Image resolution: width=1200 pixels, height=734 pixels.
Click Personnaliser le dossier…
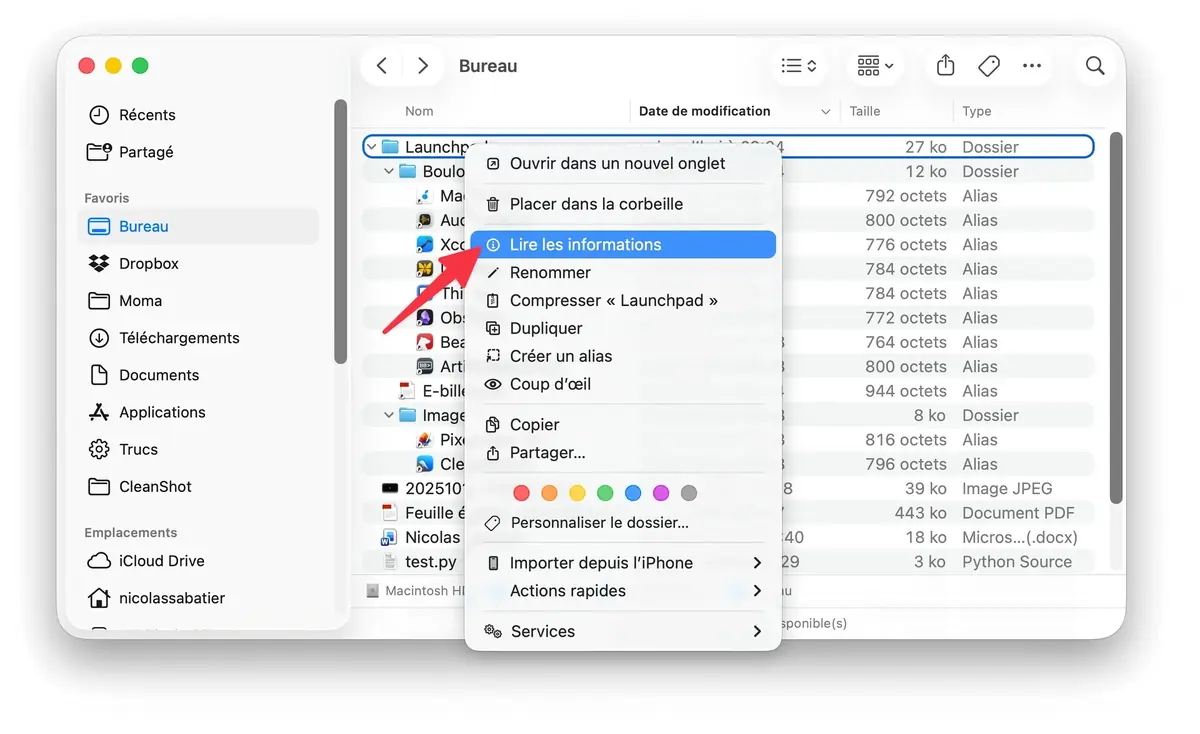coord(599,523)
